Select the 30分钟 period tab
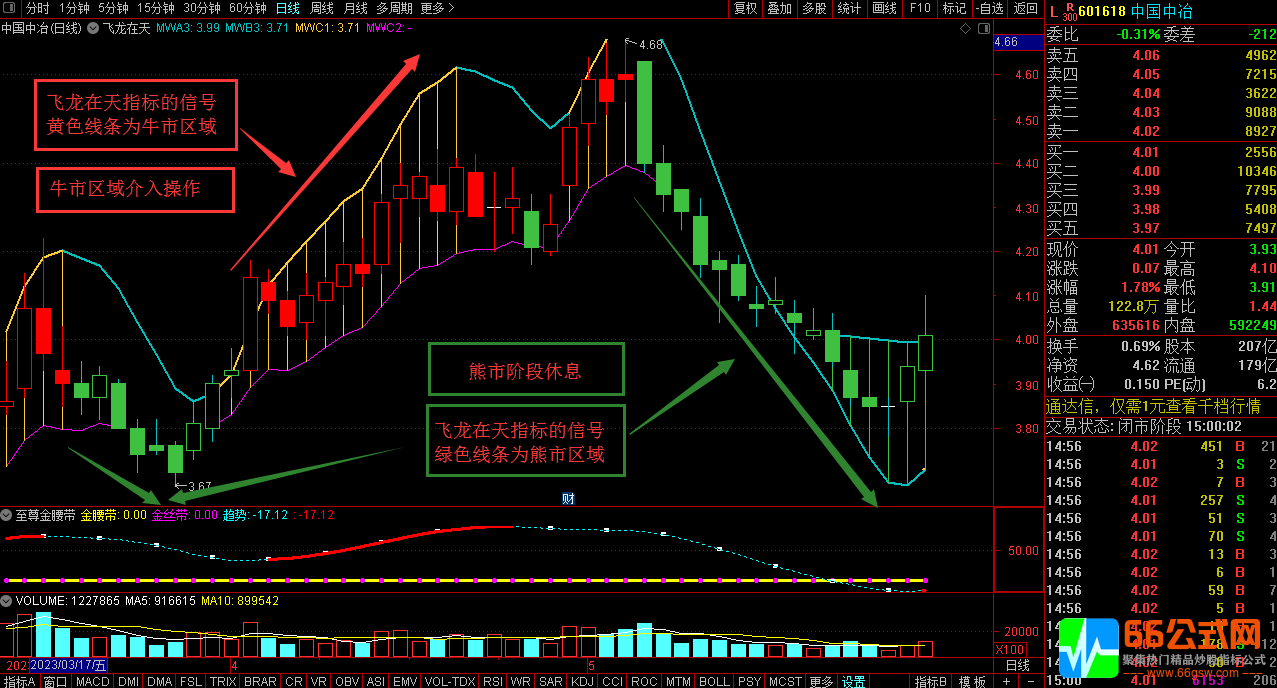The height and width of the screenshot is (688, 1277). 202,8
